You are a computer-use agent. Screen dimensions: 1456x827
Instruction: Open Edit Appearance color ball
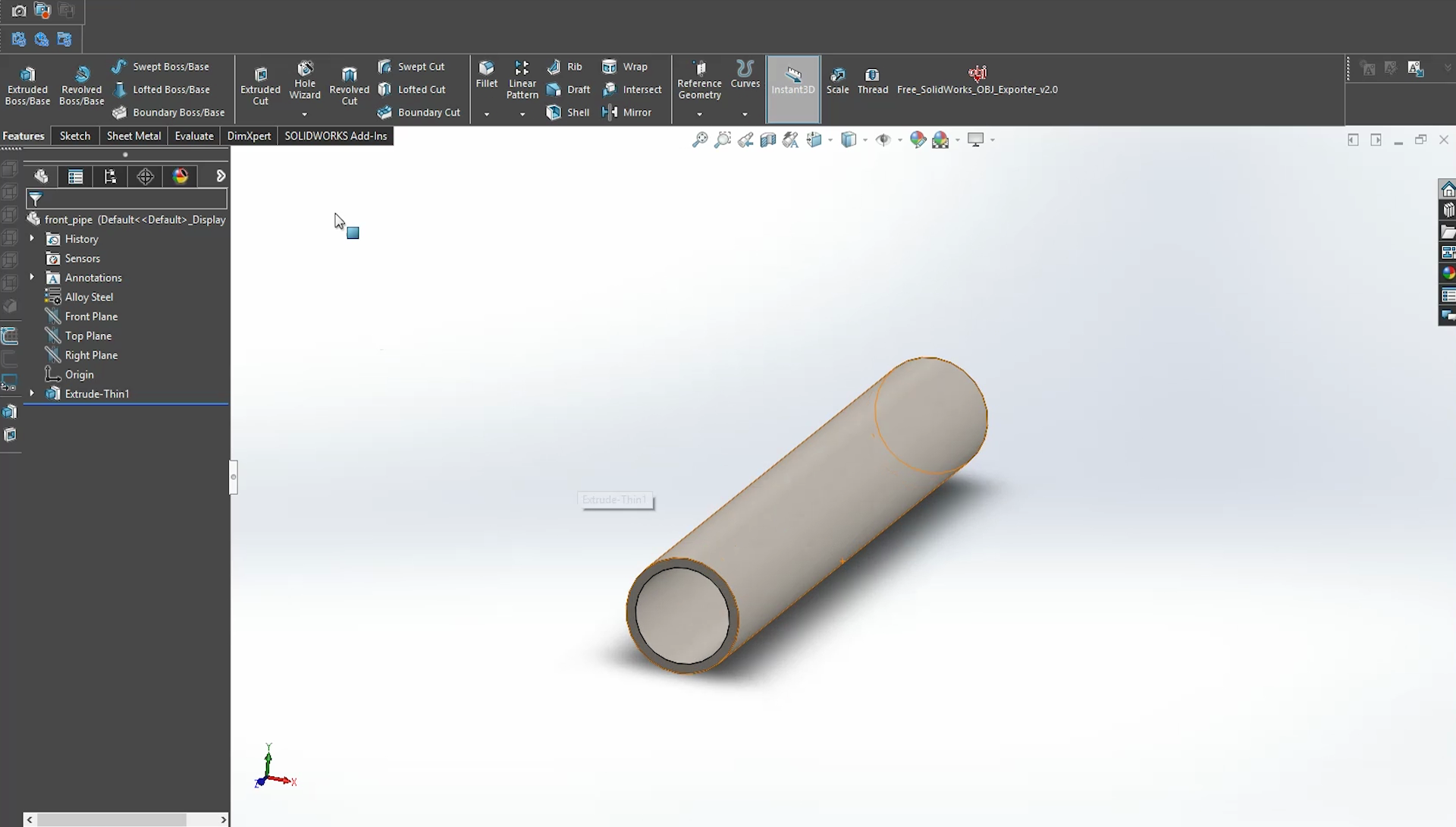tap(918, 140)
